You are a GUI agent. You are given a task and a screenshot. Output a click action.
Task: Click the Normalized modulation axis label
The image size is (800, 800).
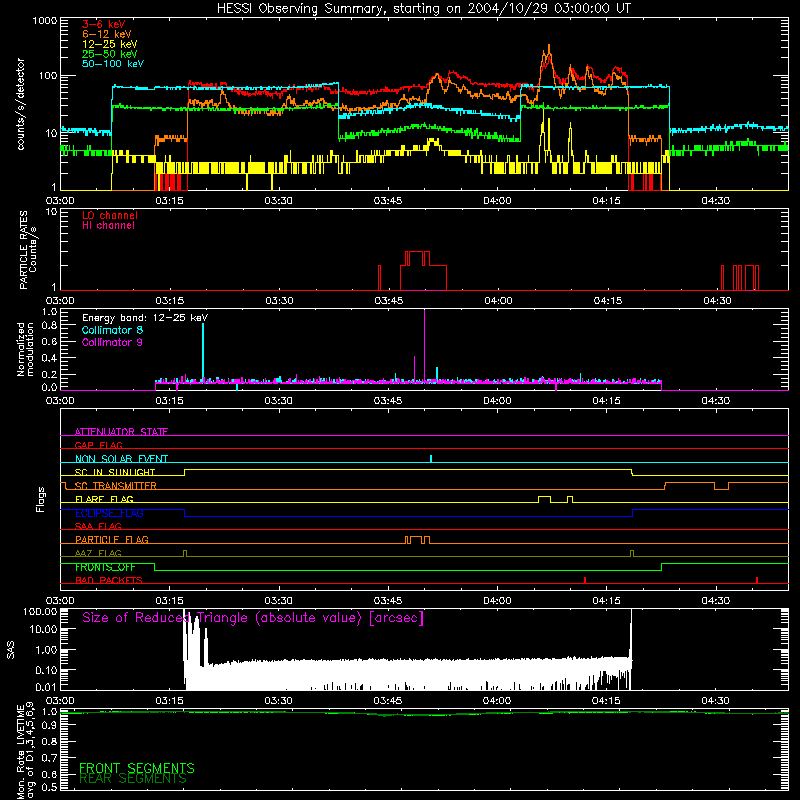pyautogui.click(x=25, y=349)
